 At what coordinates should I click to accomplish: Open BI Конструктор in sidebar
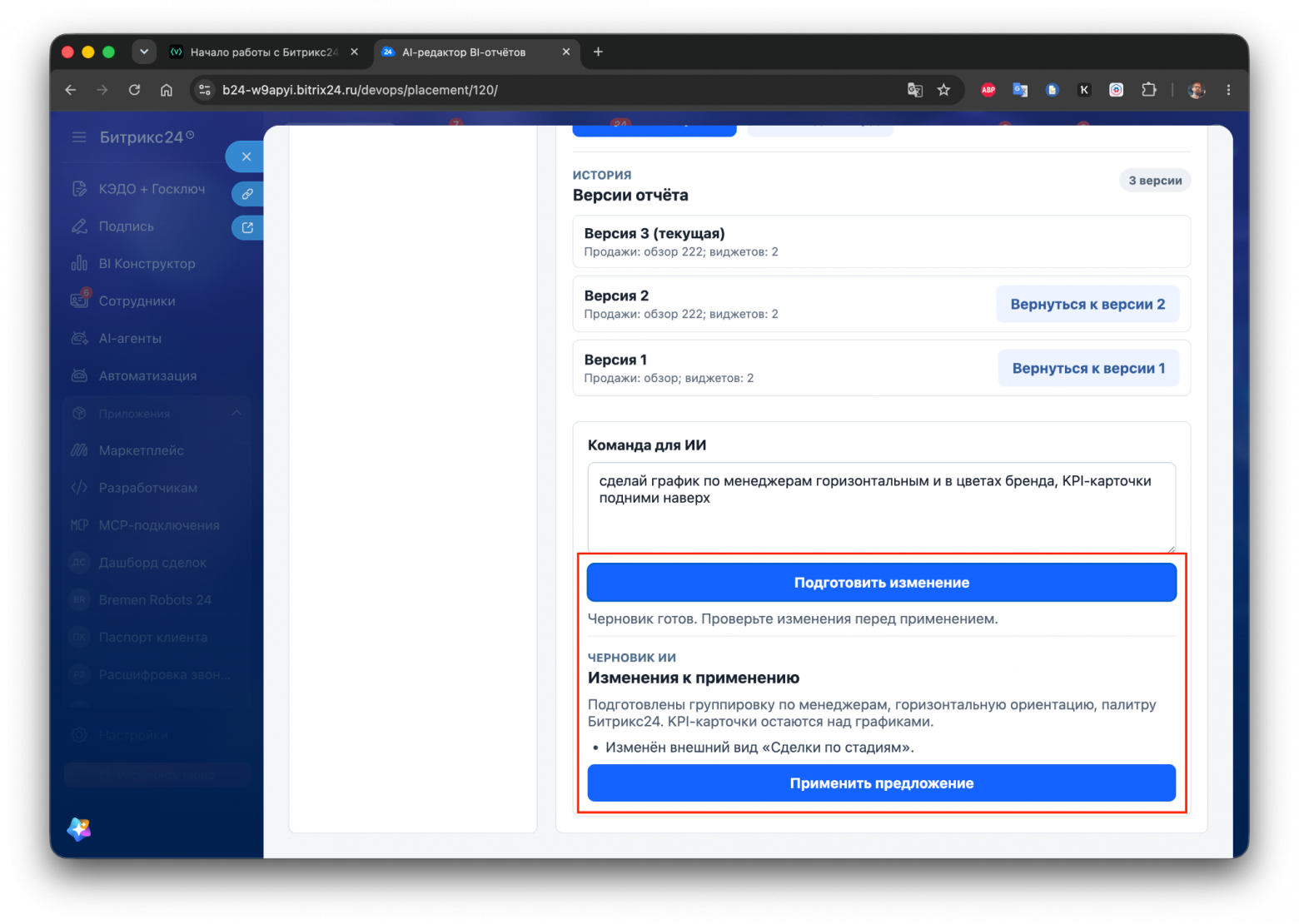(x=147, y=264)
